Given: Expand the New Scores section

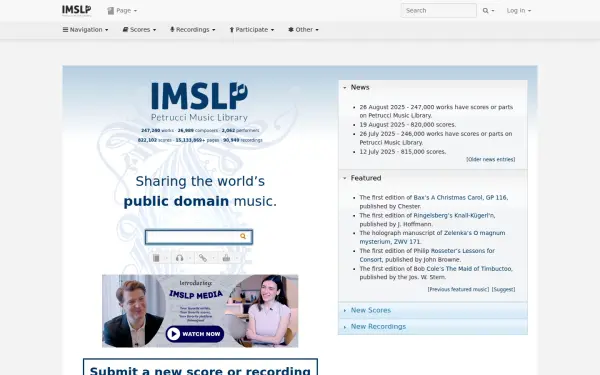Looking at the screenshot, I should 433,310.
